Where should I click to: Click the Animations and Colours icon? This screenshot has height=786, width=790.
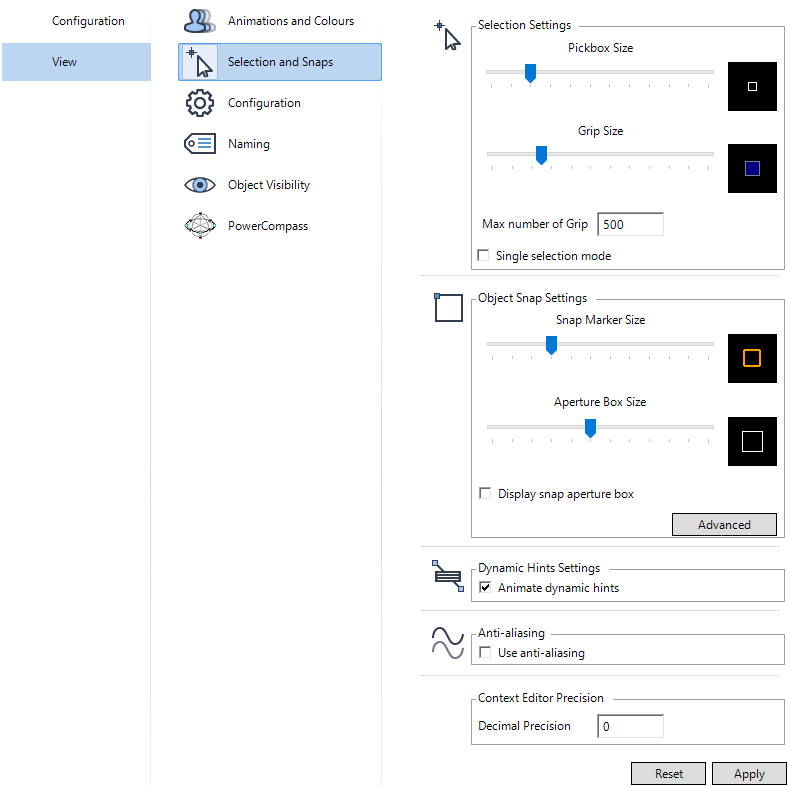[200, 21]
